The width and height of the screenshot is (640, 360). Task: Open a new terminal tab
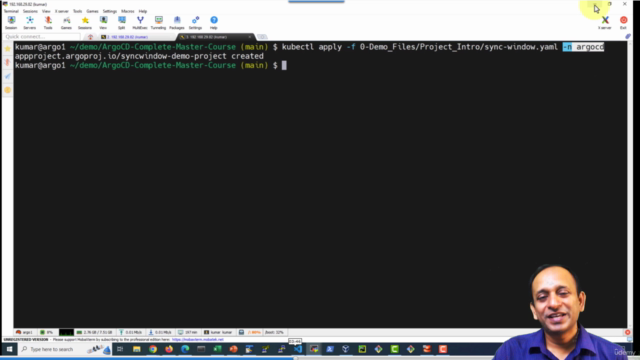[x=262, y=37]
